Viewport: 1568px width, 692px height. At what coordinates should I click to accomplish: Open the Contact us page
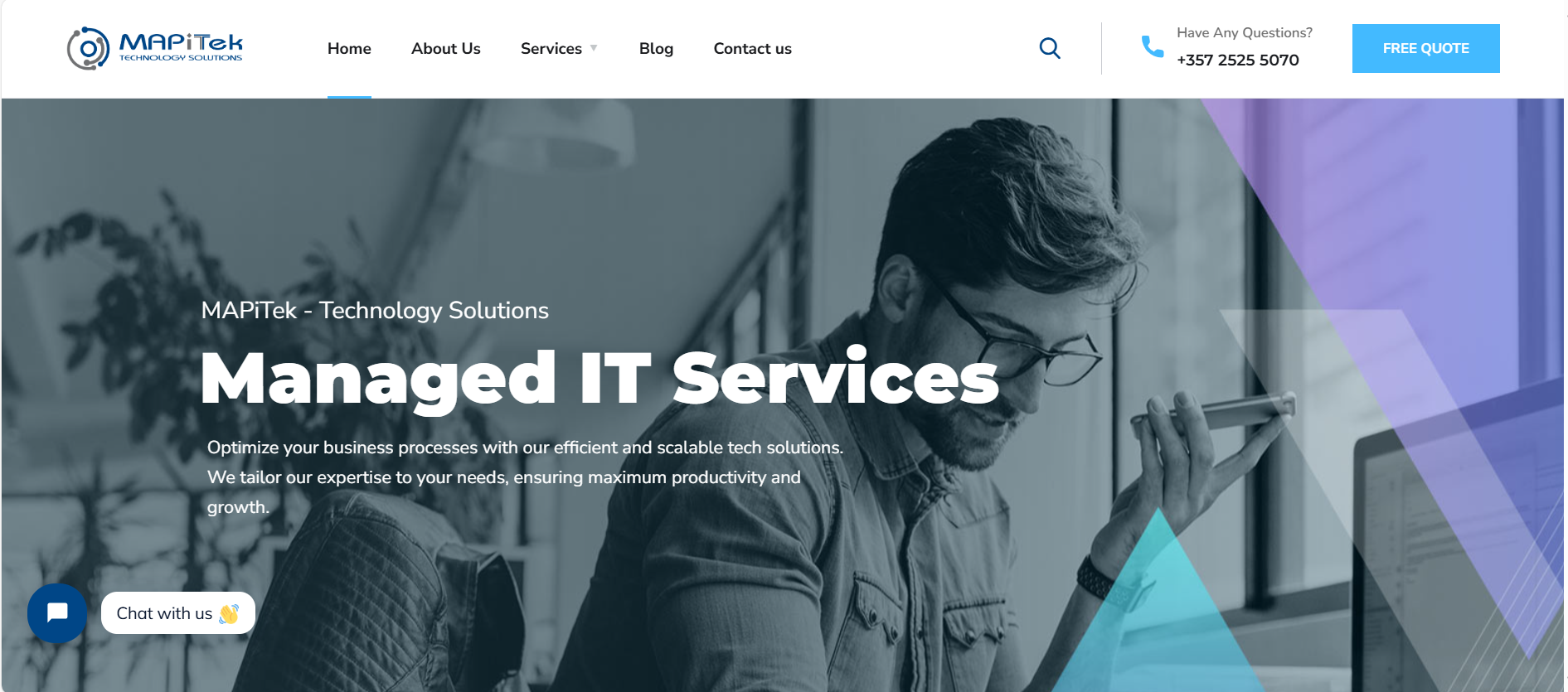click(753, 48)
